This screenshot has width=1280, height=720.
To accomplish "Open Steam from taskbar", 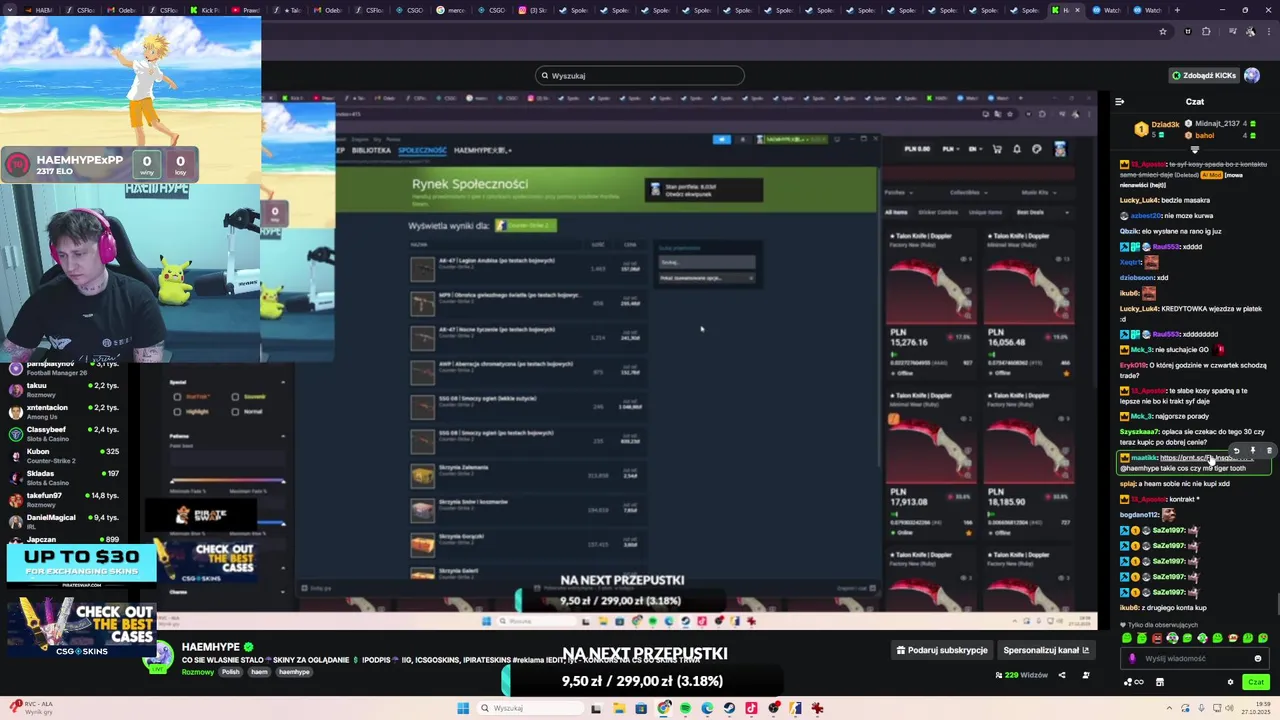I will point(729,708).
